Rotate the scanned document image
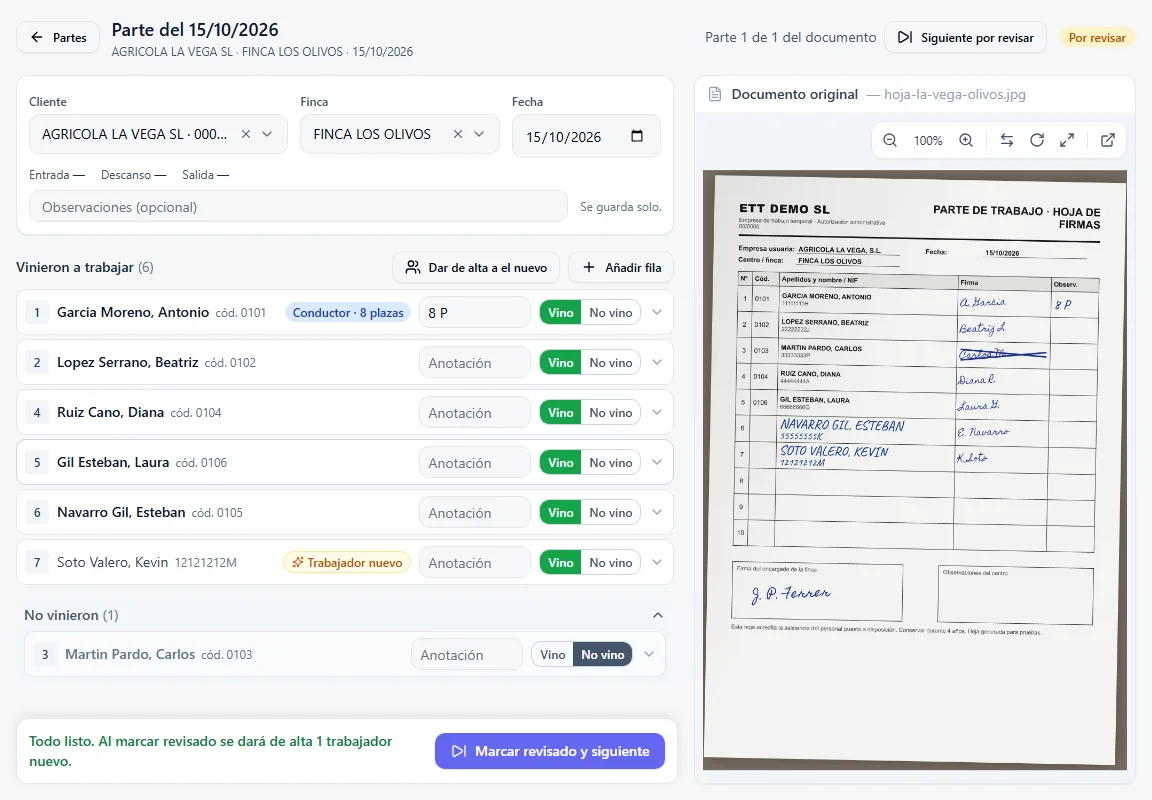 click(x=1037, y=140)
